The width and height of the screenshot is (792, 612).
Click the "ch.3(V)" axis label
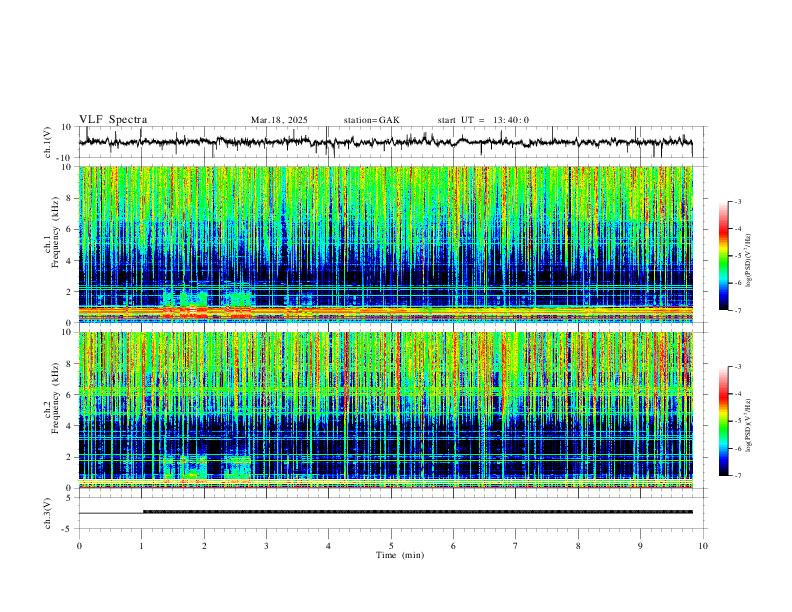pyautogui.click(x=48, y=514)
